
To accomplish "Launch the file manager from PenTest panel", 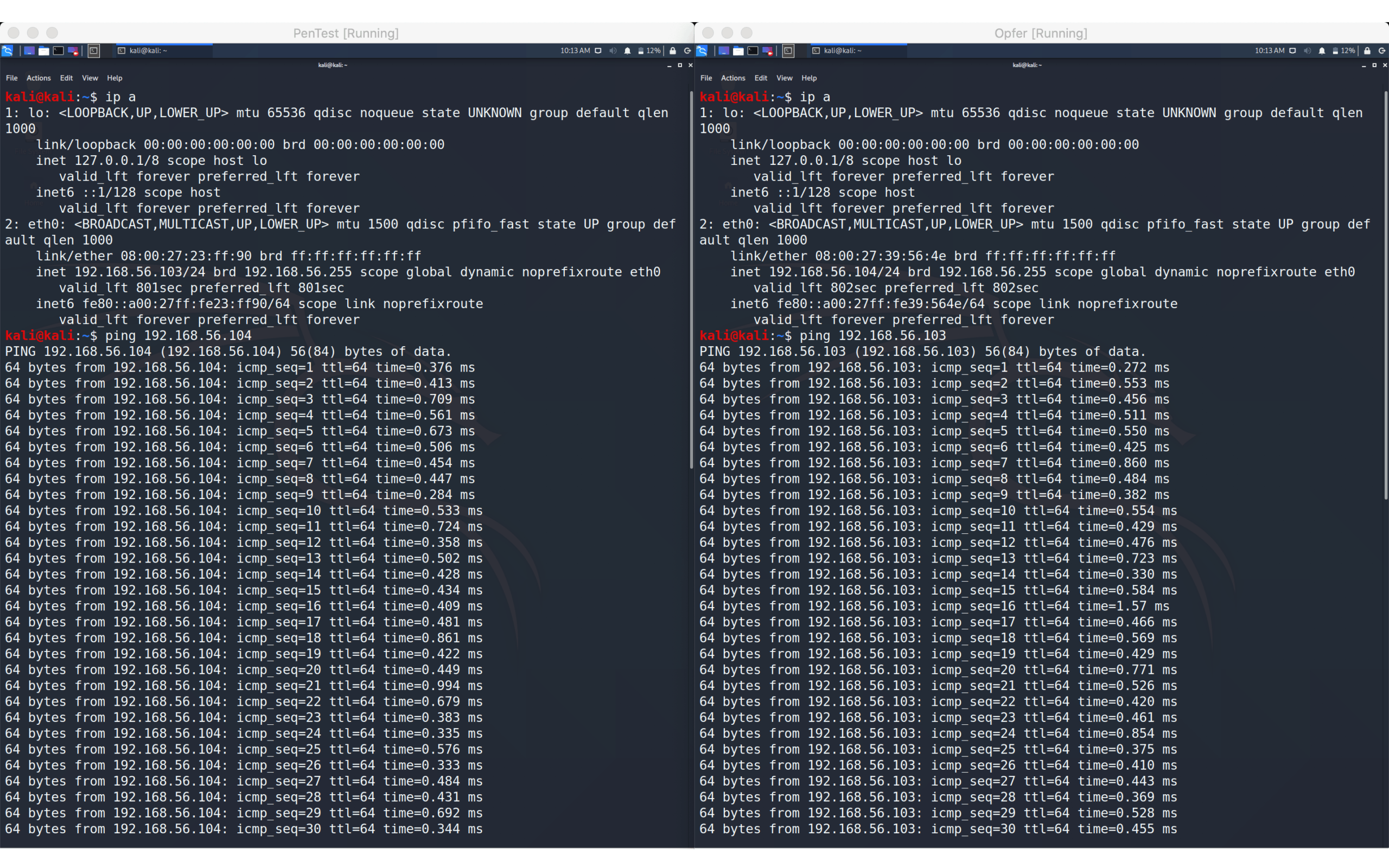I will tap(43, 50).
